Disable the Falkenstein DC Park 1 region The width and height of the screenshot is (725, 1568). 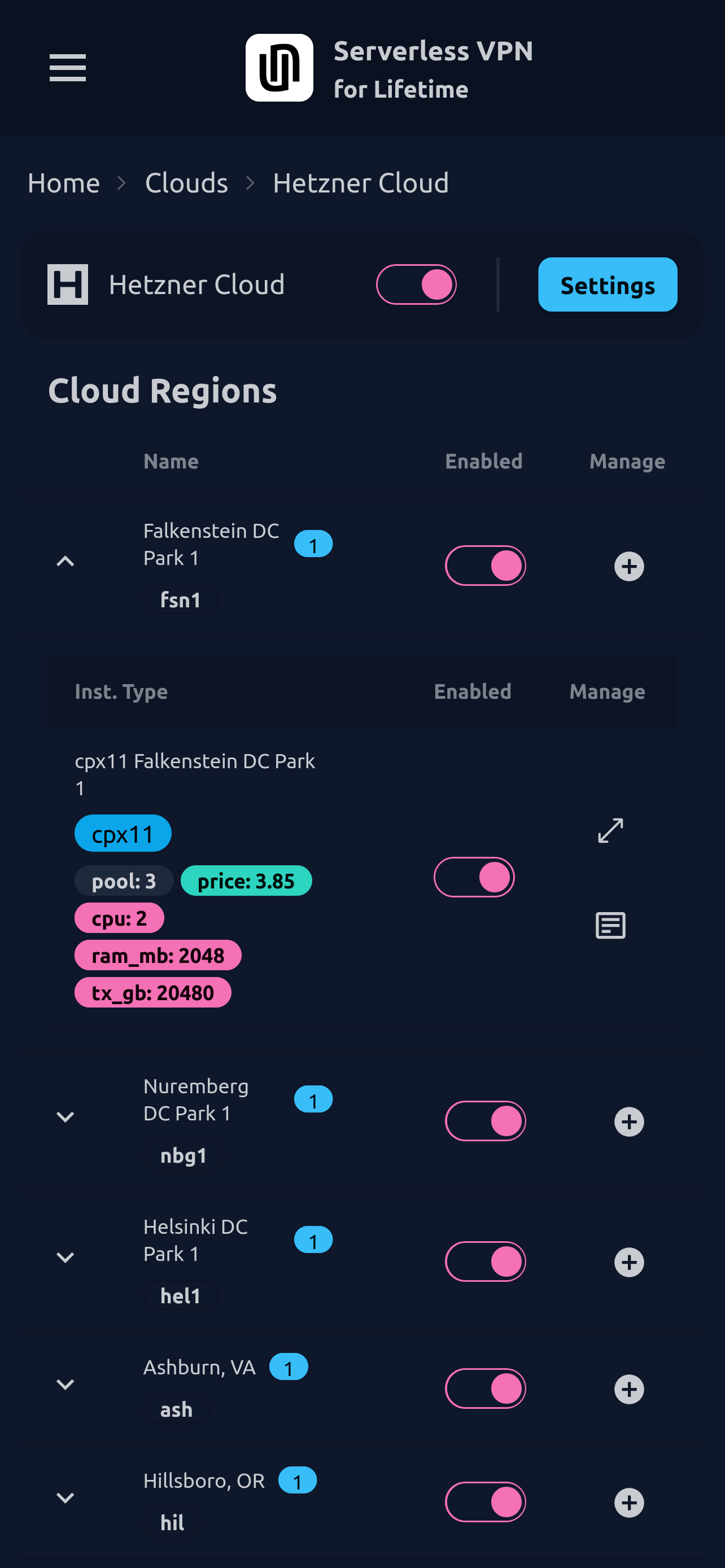tap(485, 566)
